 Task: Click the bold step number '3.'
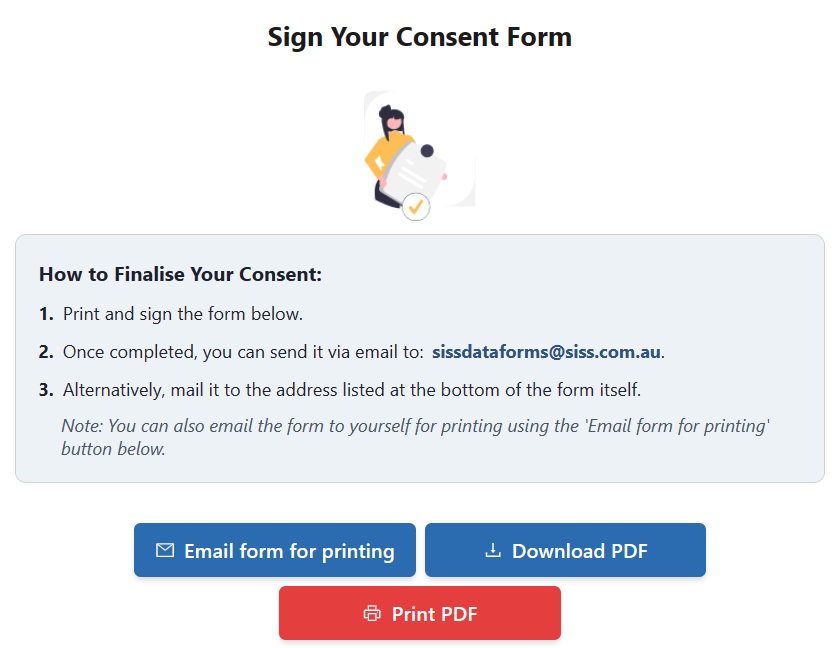click(x=46, y=389)
